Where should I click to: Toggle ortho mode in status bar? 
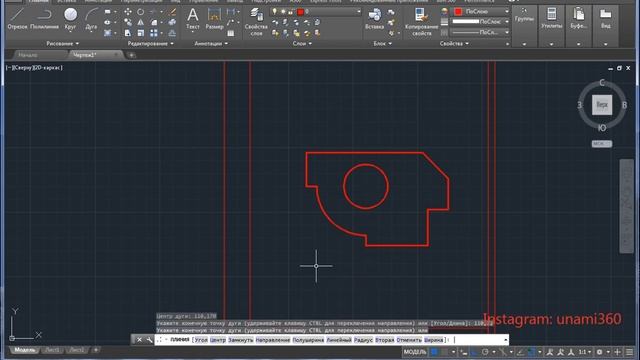point(474,352)
